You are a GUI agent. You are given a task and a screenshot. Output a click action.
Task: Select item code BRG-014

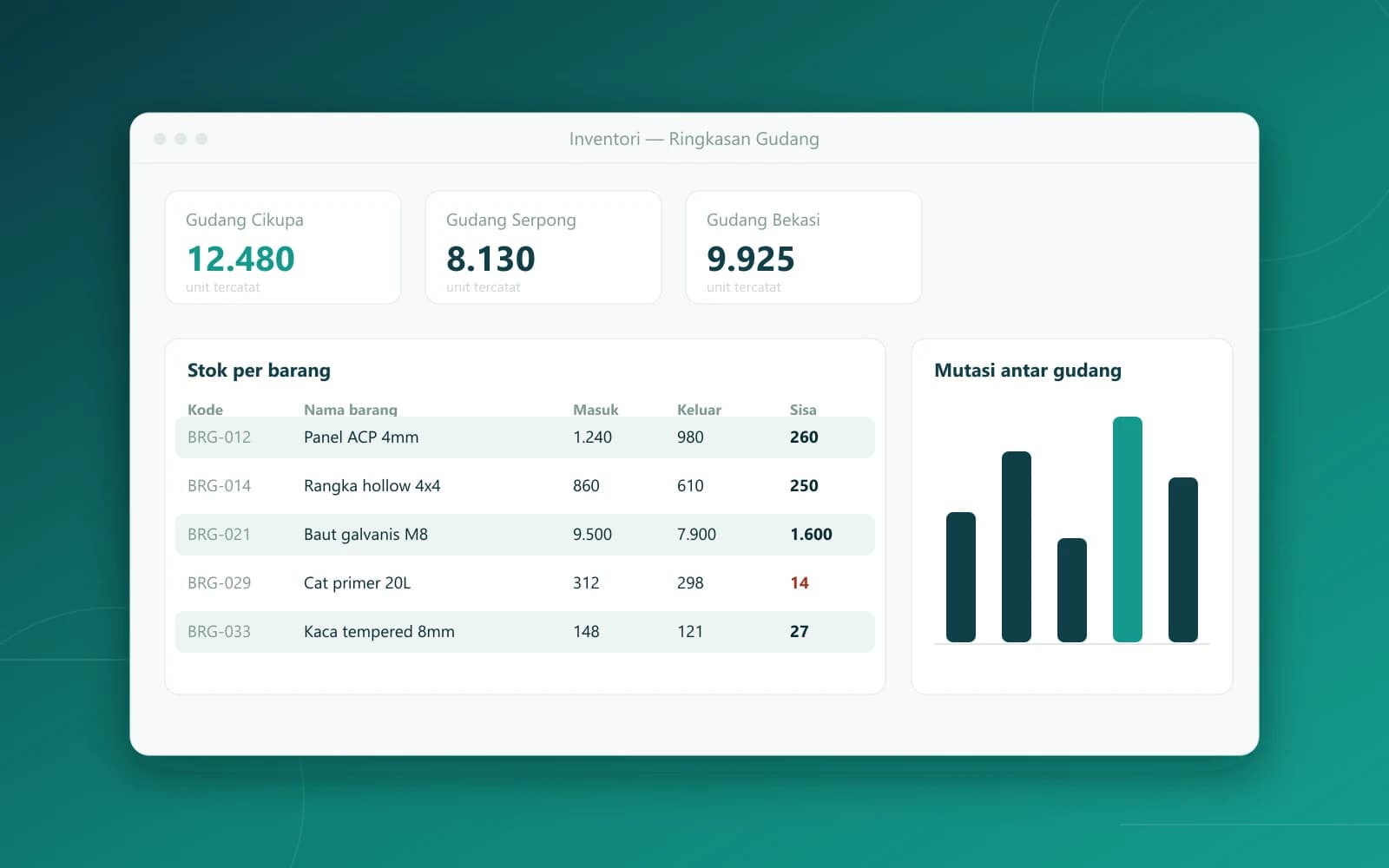219,486
